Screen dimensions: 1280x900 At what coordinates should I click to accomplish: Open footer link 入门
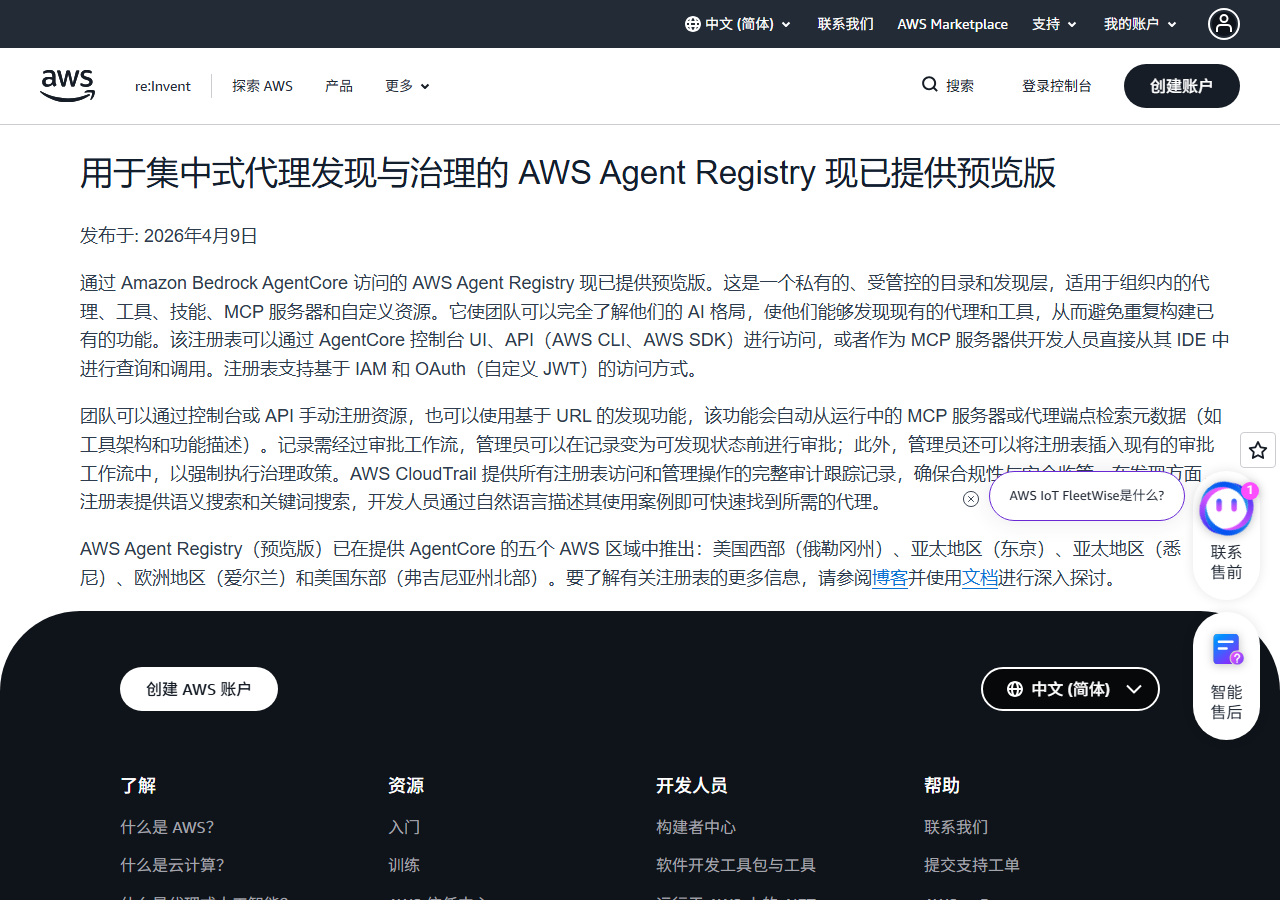point(404,827)
